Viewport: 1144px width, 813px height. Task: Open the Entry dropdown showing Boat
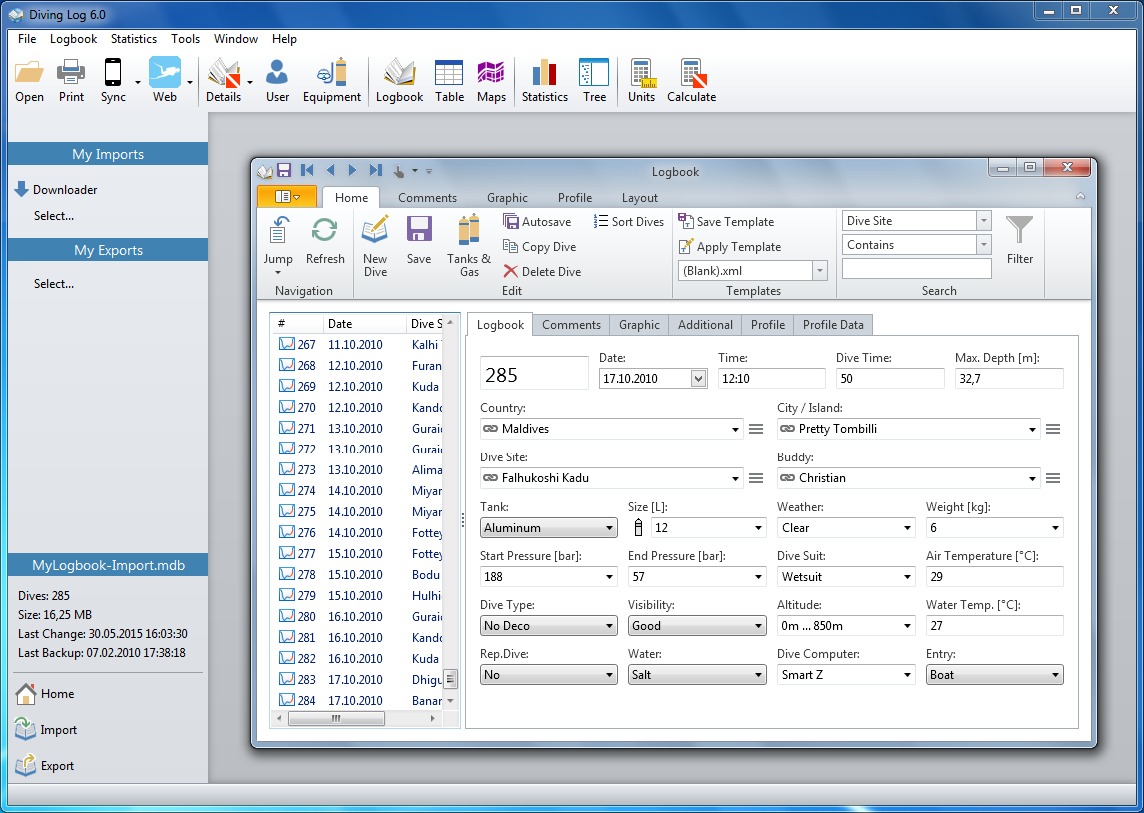(x=1055, y=675)
